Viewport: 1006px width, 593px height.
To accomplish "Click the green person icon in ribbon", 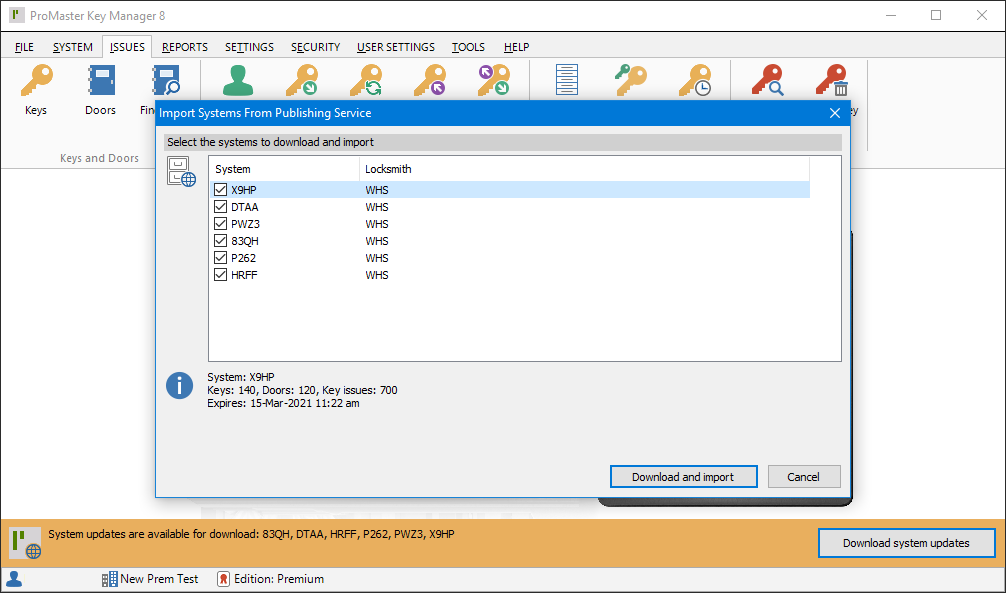I will click(x=238, y=82).
